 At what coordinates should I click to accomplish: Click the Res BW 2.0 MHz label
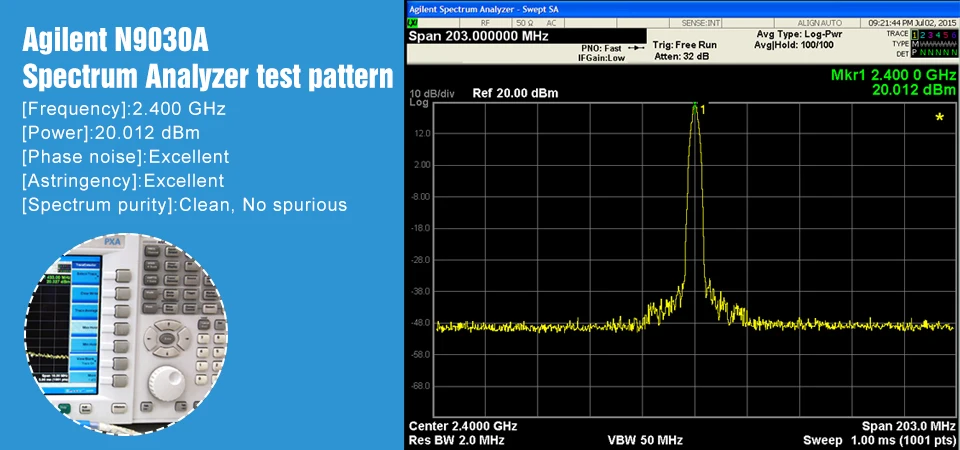(x=456, y=440)
